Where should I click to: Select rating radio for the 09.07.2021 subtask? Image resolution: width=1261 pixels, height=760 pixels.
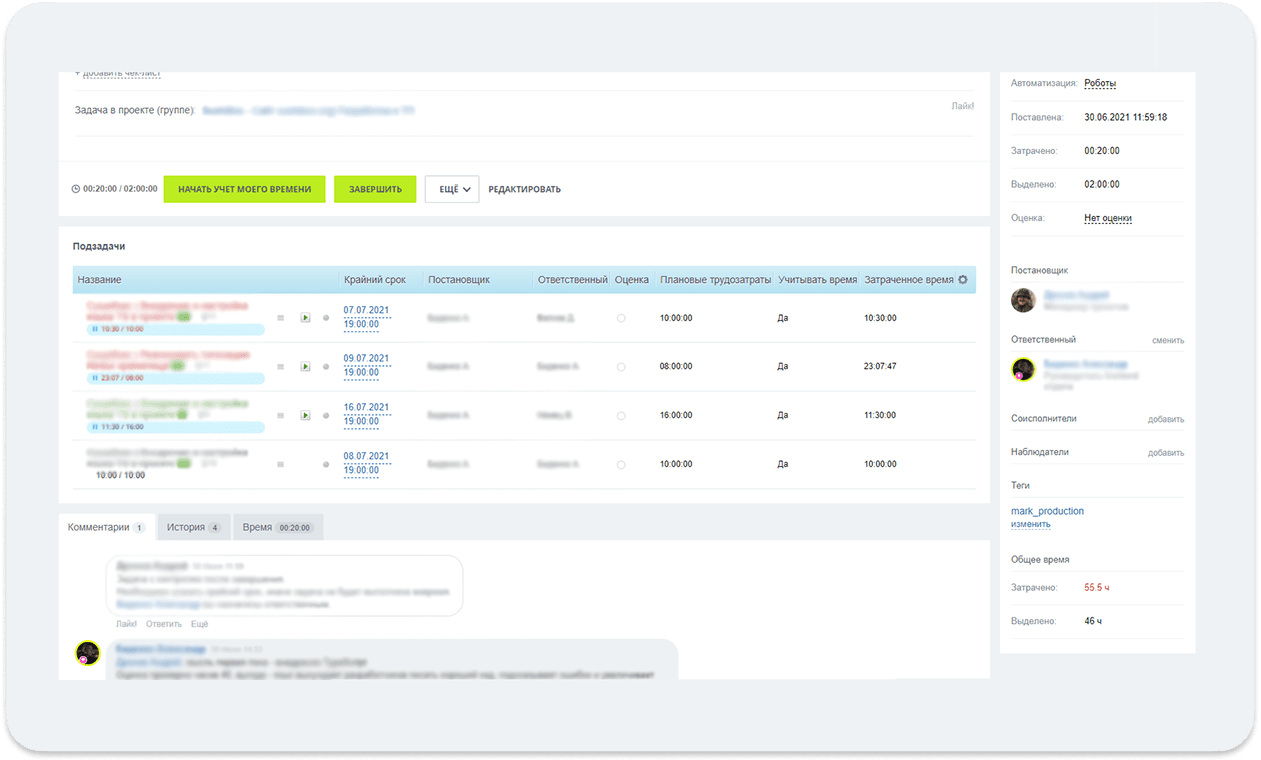click(x=621, y=367)
